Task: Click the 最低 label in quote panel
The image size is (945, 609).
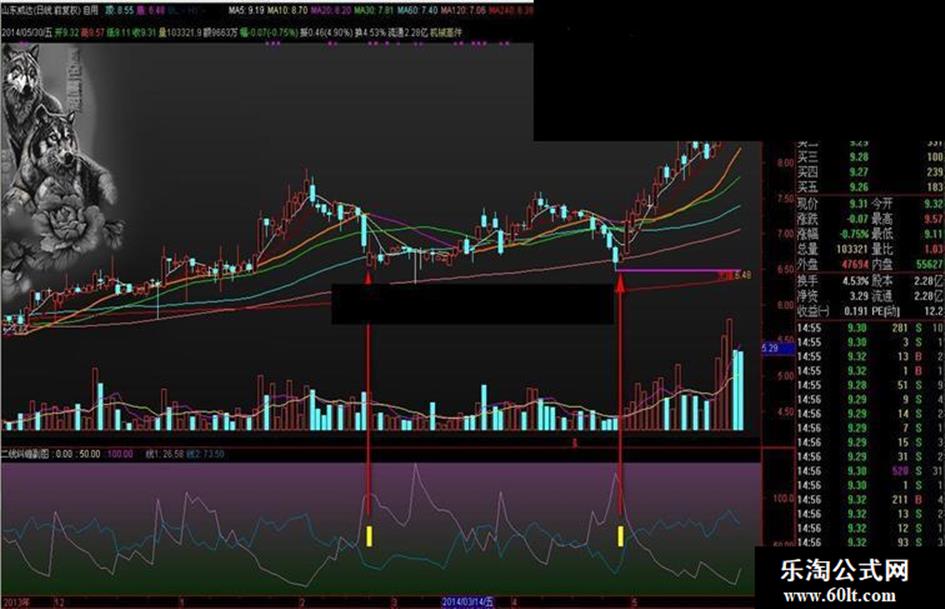Action: pyautogui.click(x=882, y=234)
